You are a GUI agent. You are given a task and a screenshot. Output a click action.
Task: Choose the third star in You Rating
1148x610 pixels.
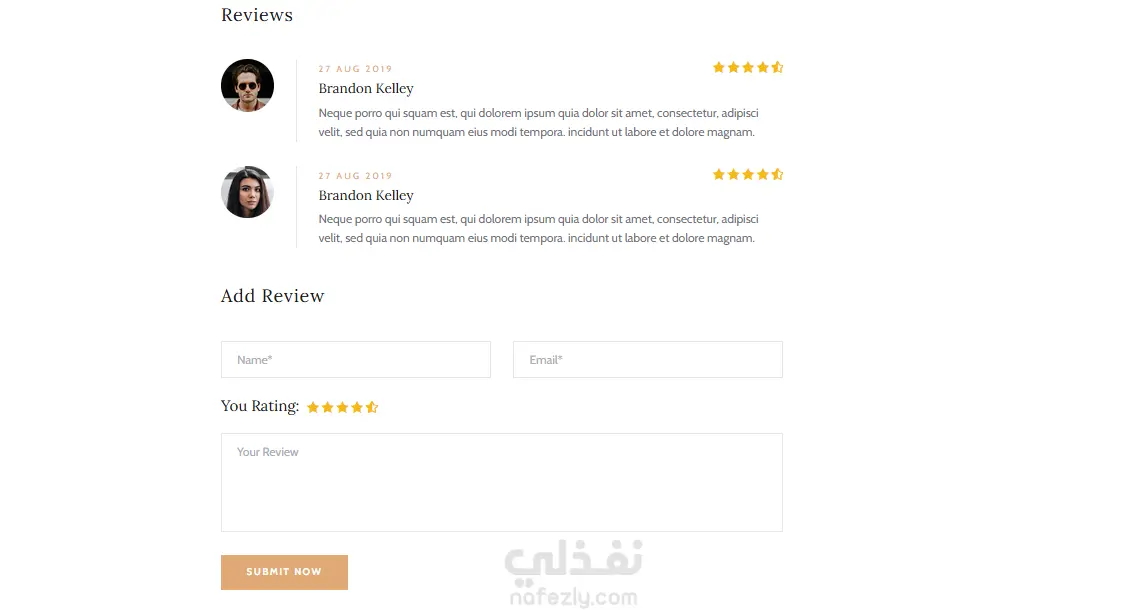coord(342,407)
